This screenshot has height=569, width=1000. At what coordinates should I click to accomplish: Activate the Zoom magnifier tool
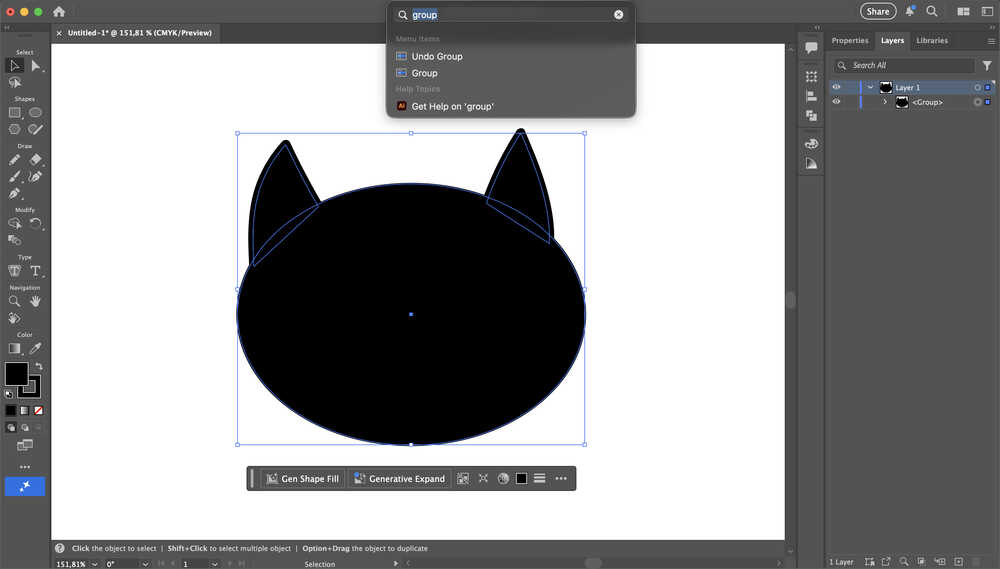[15, 301]
